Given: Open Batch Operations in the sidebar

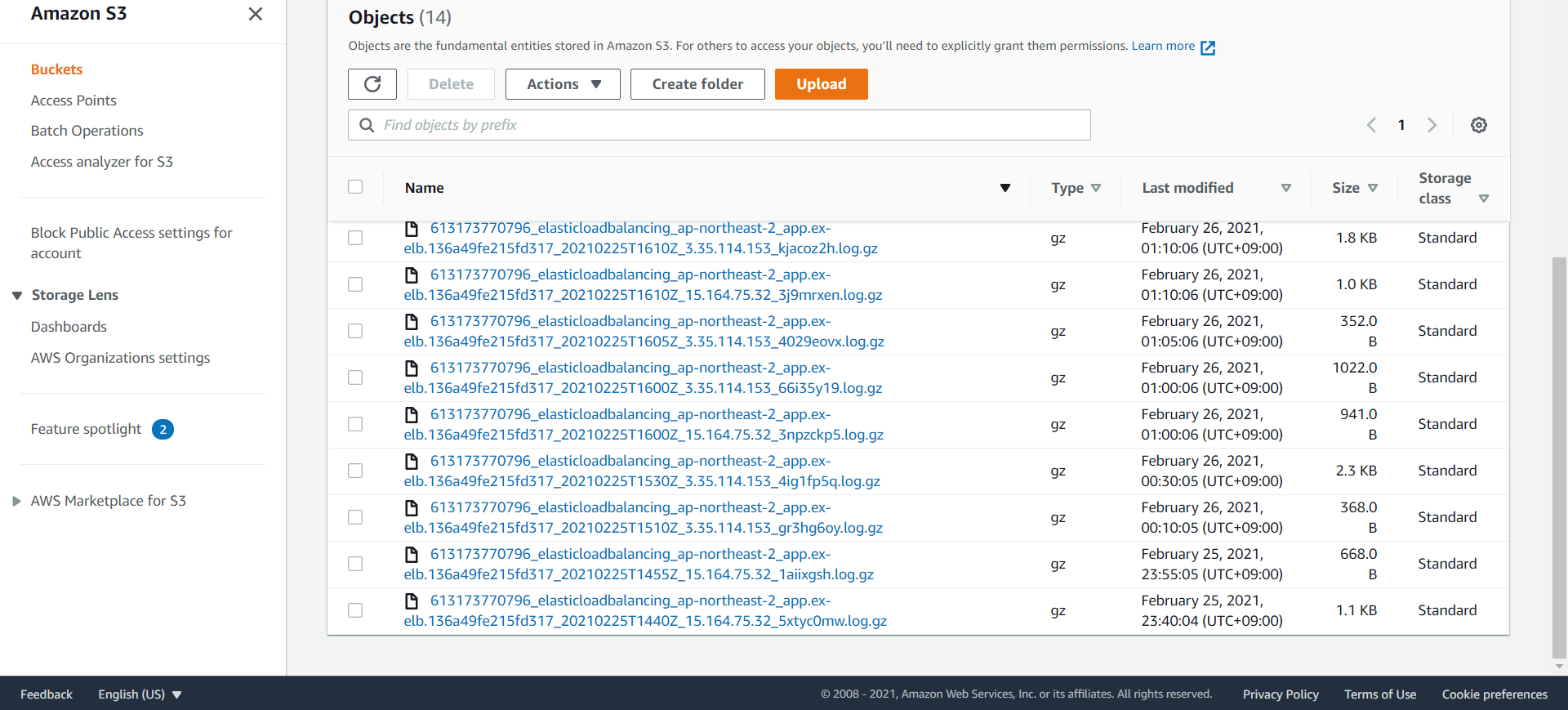Looking at the screenshot, I should pyautogui.click(x=87, y=131).
